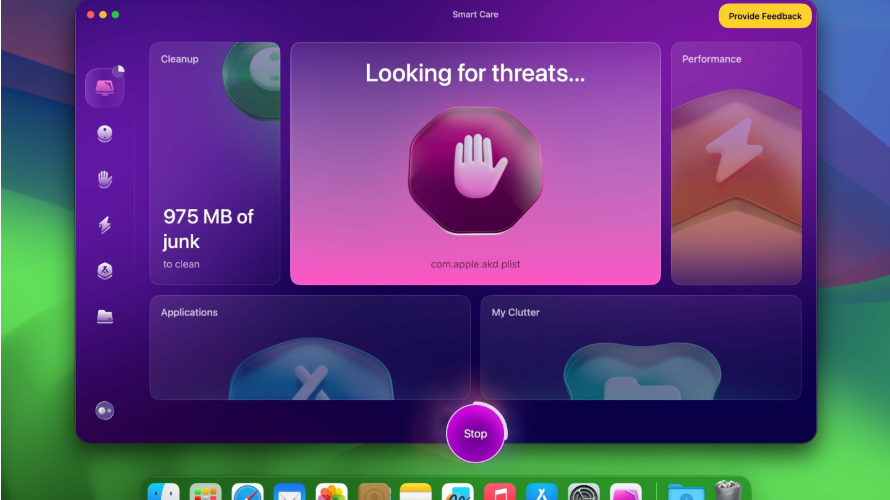Open the App Store from the Dock
Viewport: 890px width, 500px height.
point(541,492)
